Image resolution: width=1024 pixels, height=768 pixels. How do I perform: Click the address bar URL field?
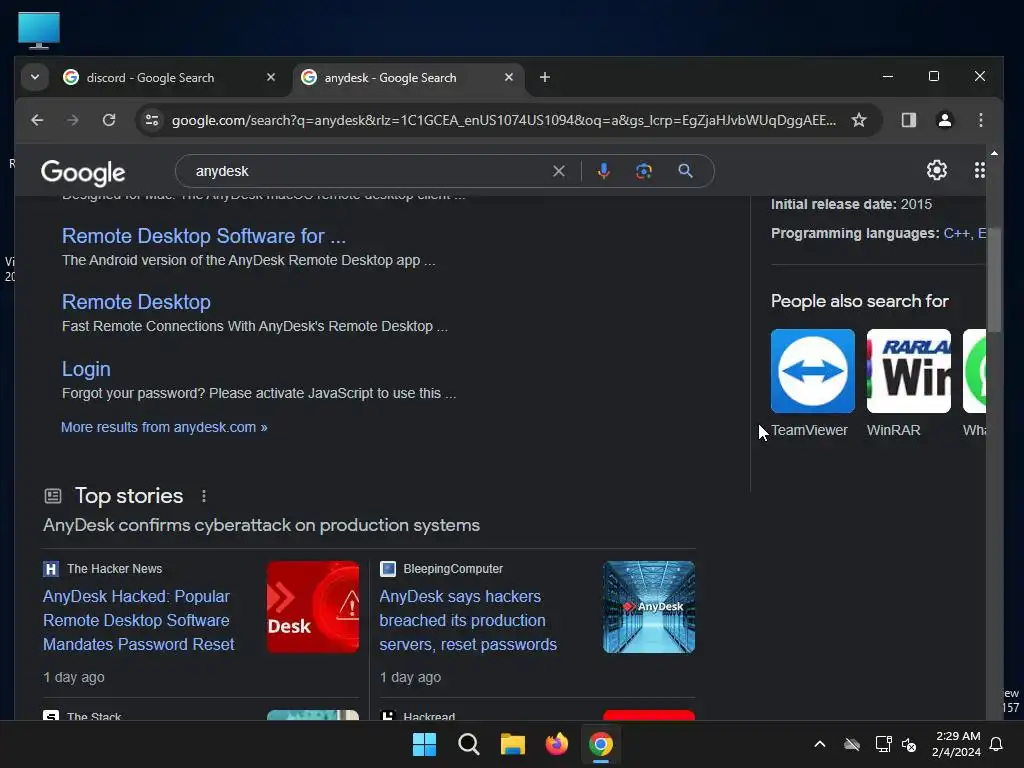tap(504, 120)
